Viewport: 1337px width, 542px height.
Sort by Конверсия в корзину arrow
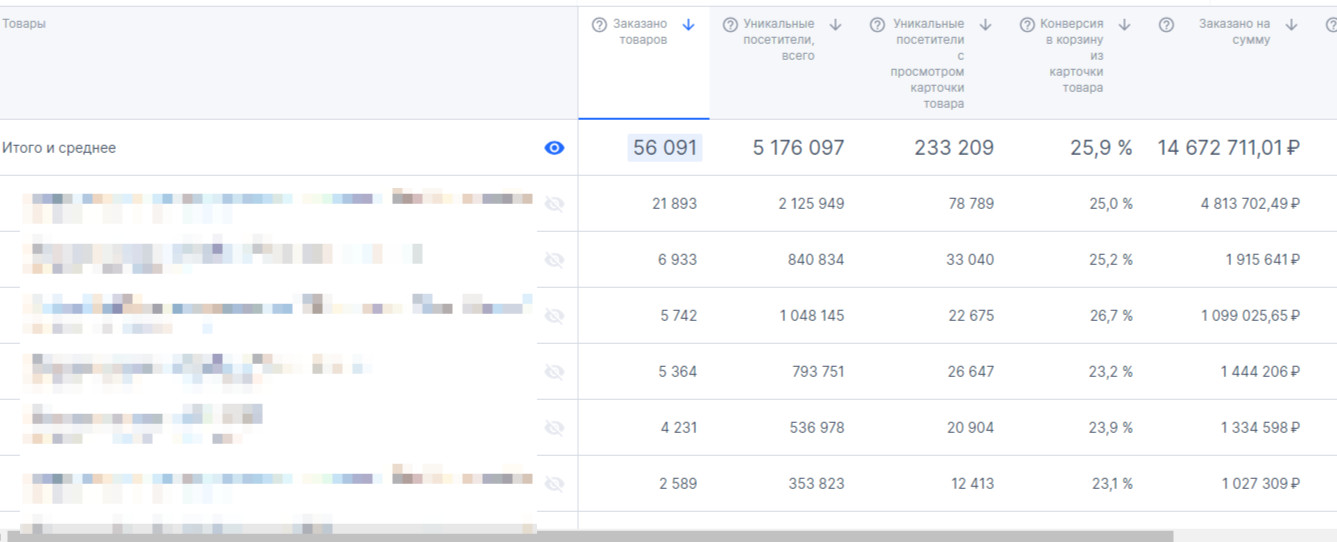1124,25
